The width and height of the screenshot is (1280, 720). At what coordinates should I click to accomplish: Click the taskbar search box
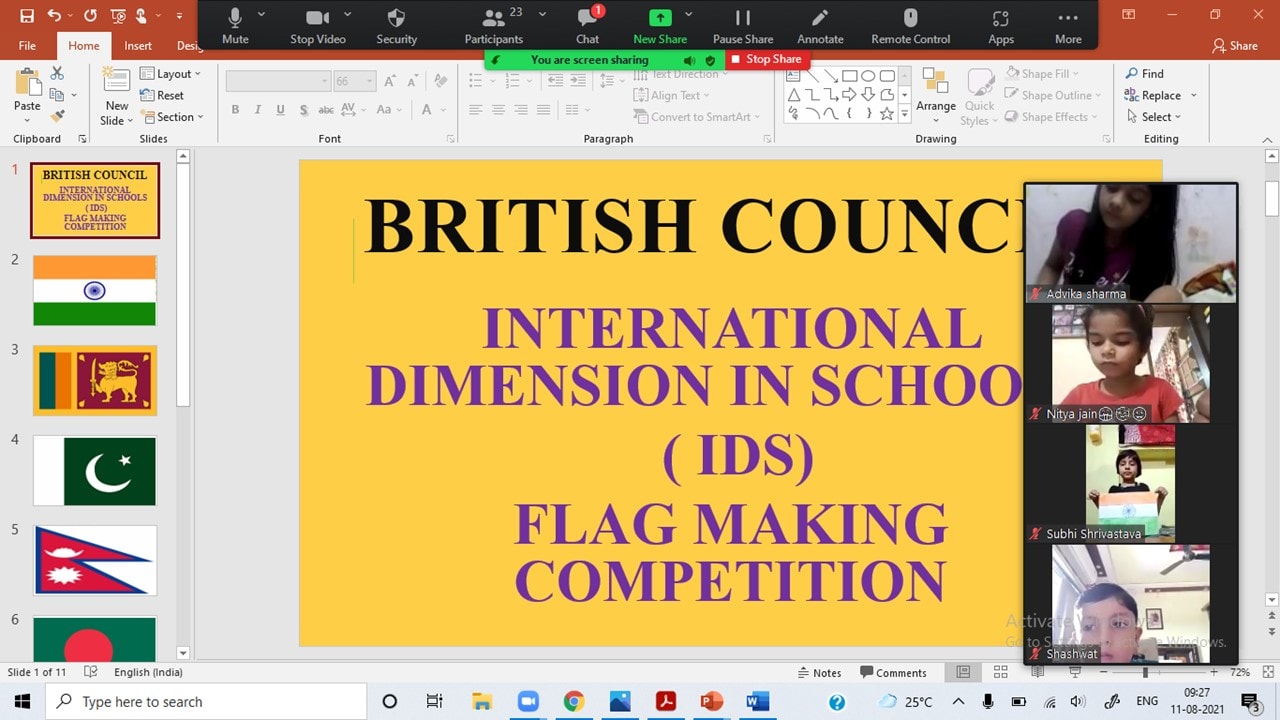pyautogui.click(x=206, y=701)
